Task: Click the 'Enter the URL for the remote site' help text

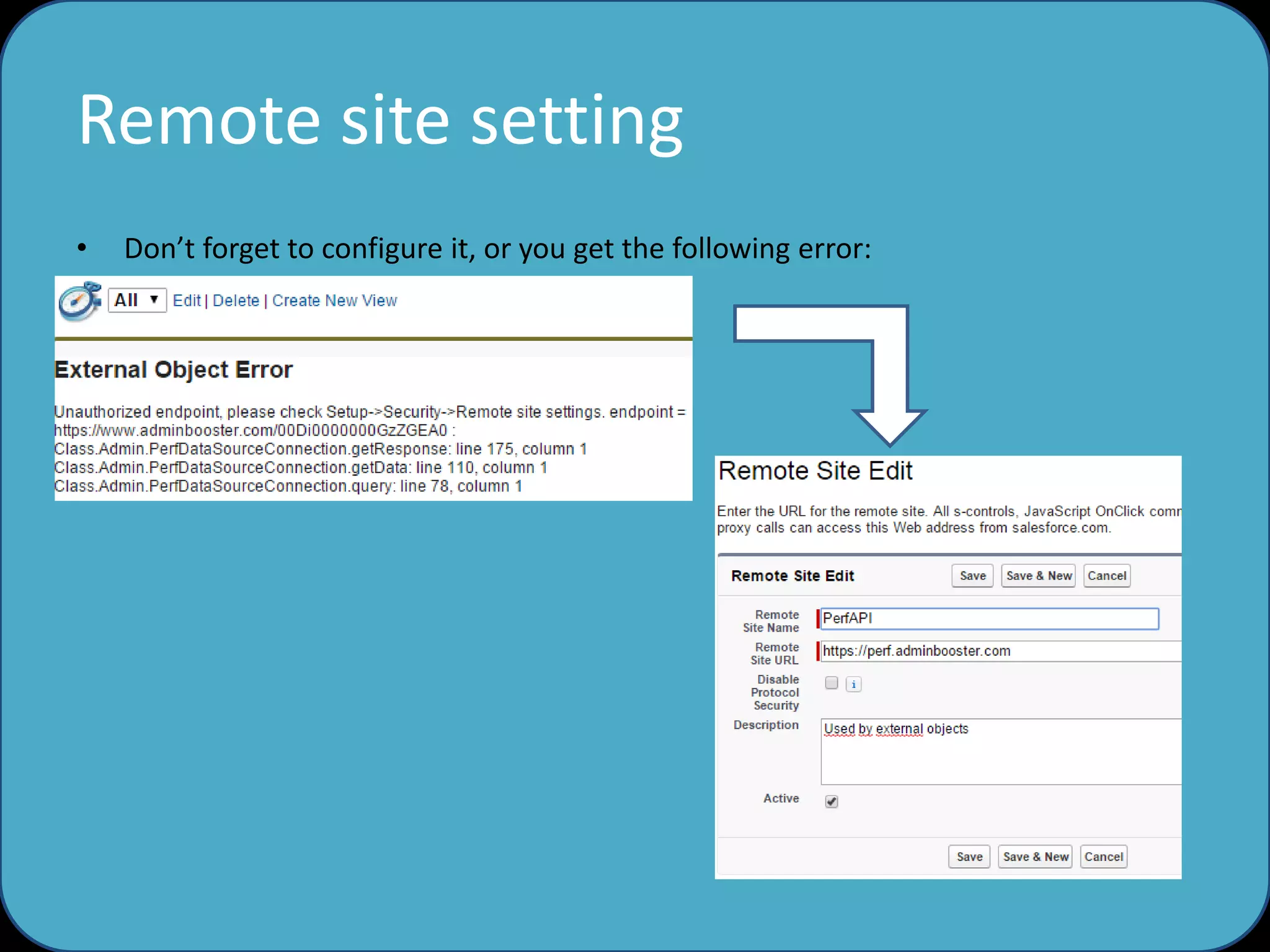Action: click(949, 519)
